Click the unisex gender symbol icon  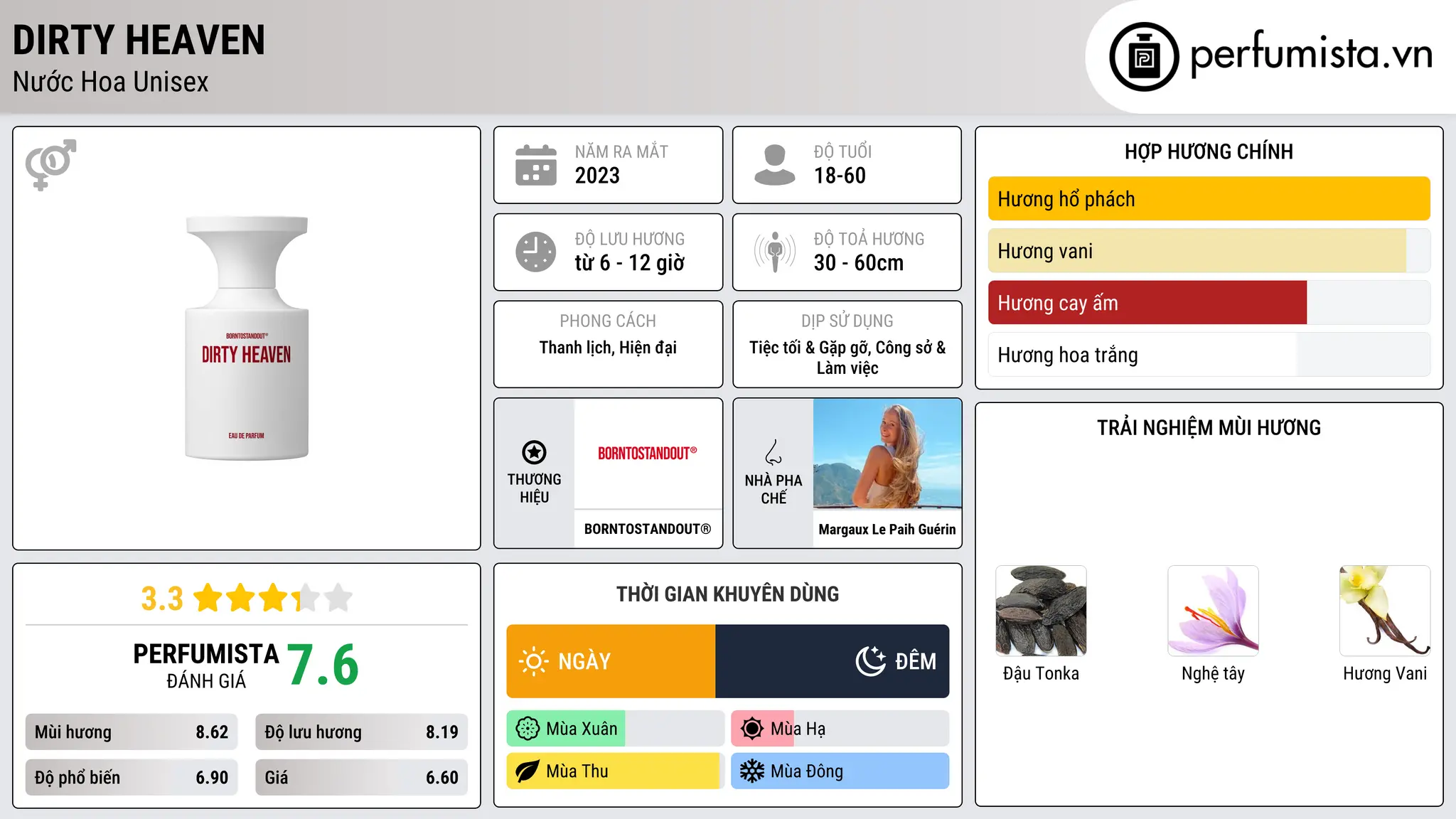pos(50,165)
